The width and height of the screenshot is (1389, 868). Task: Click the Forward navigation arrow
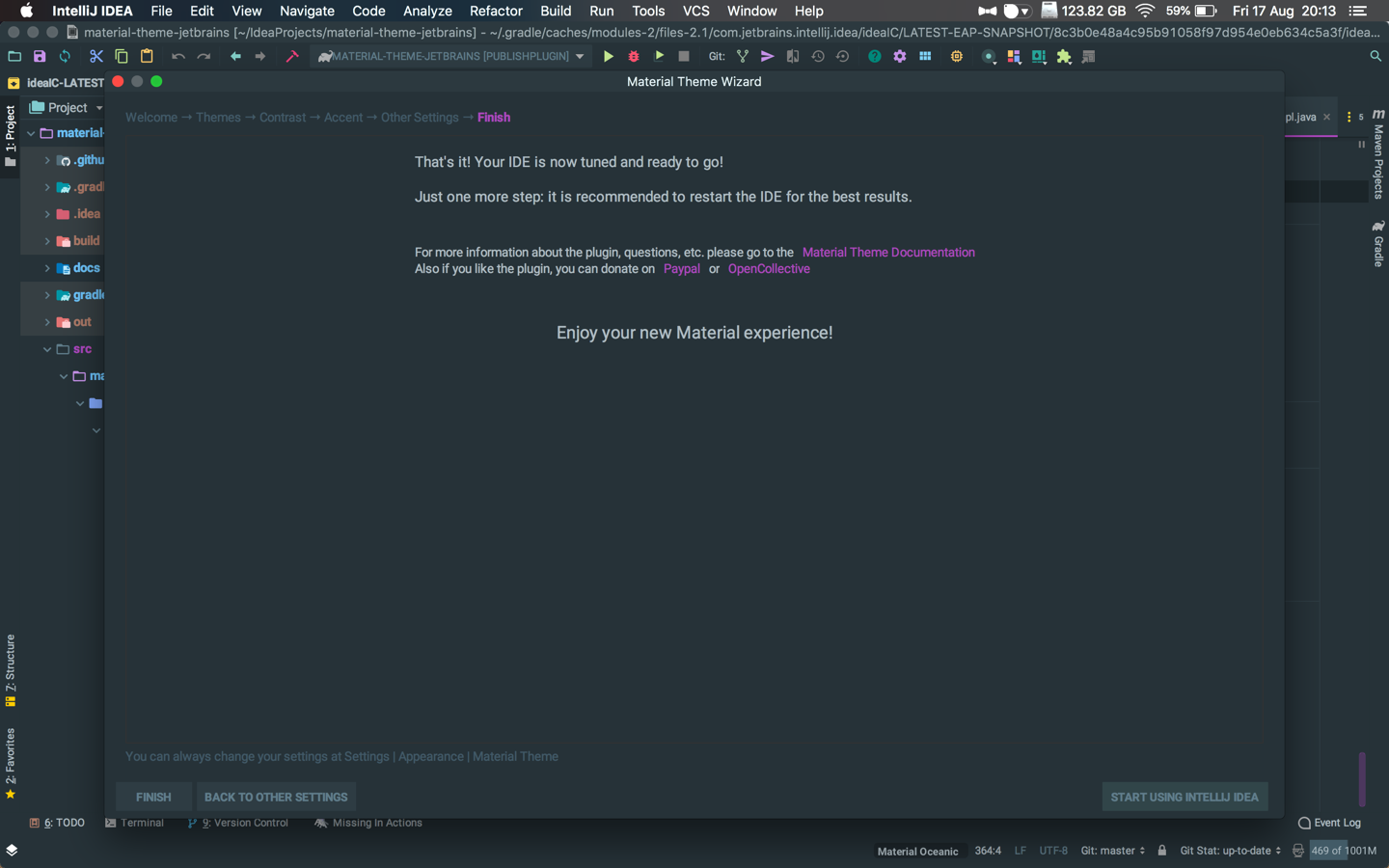pyautogui.click(x=260, y=57)
